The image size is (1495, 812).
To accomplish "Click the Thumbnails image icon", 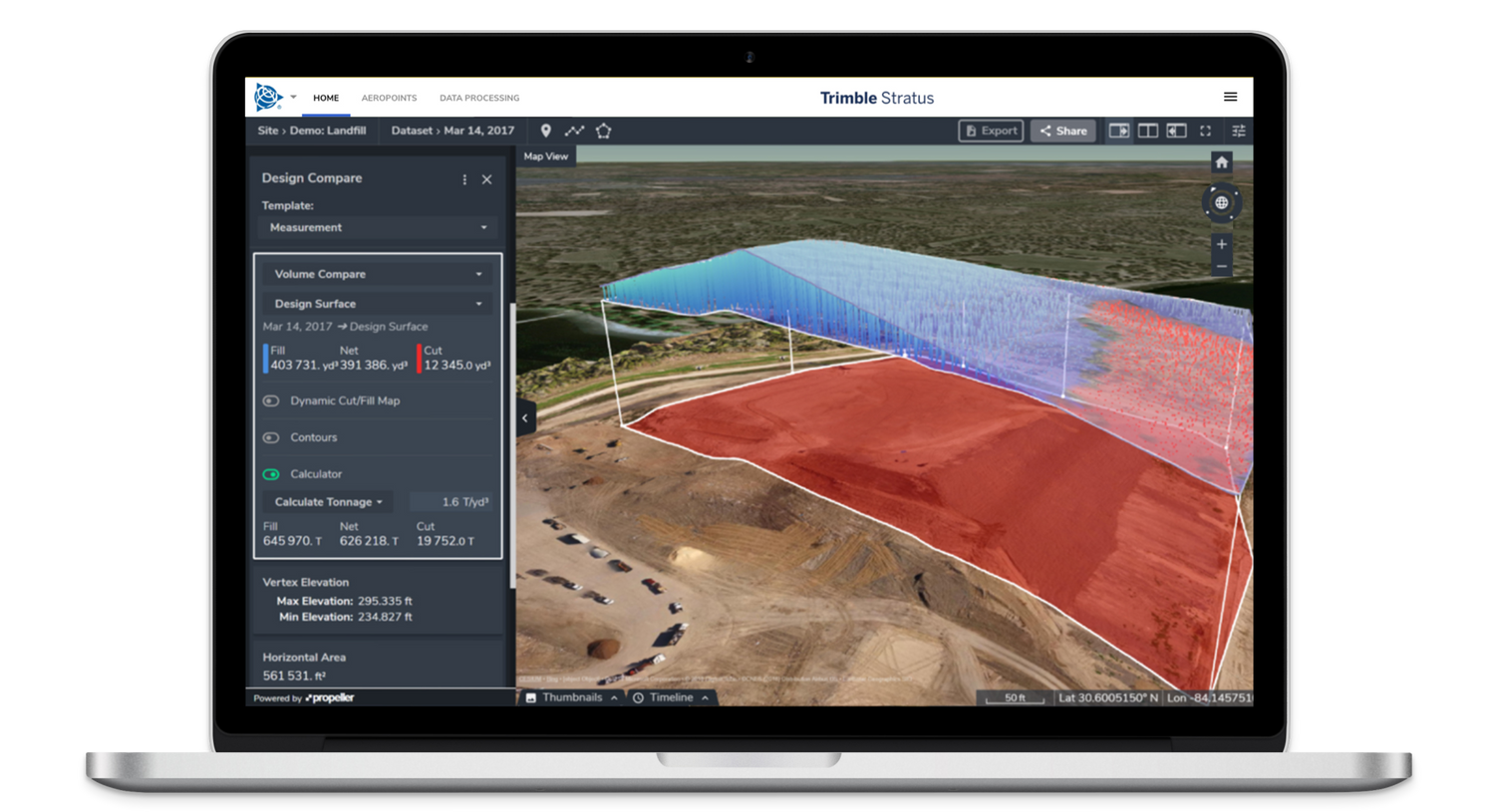I will (531, 698).
